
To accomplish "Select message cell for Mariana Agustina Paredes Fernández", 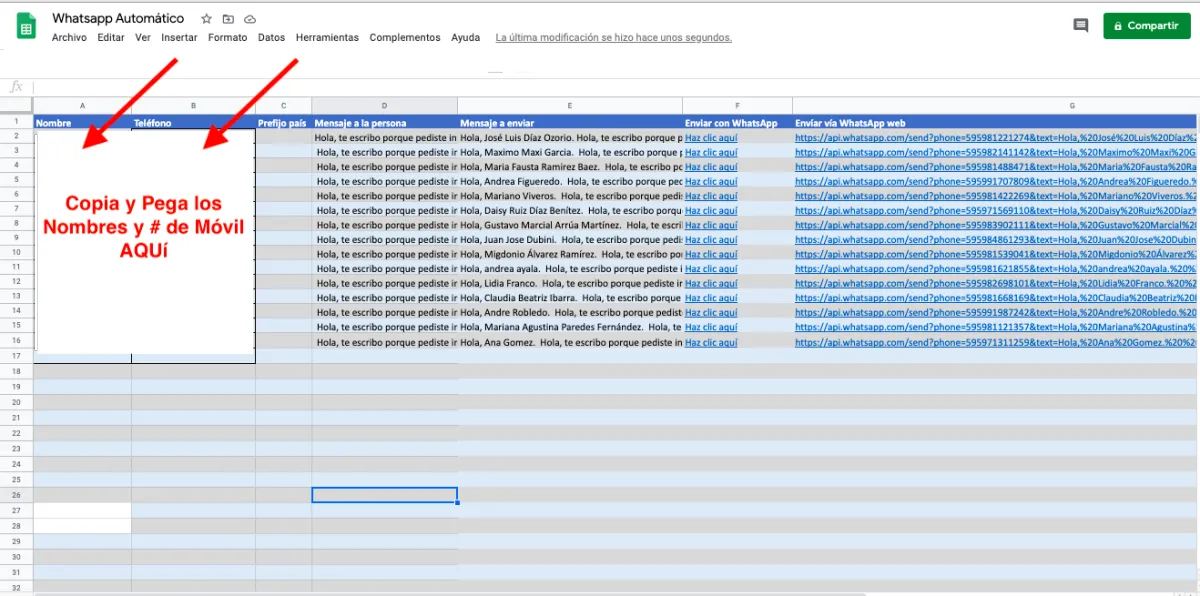I will coord(570,327).
